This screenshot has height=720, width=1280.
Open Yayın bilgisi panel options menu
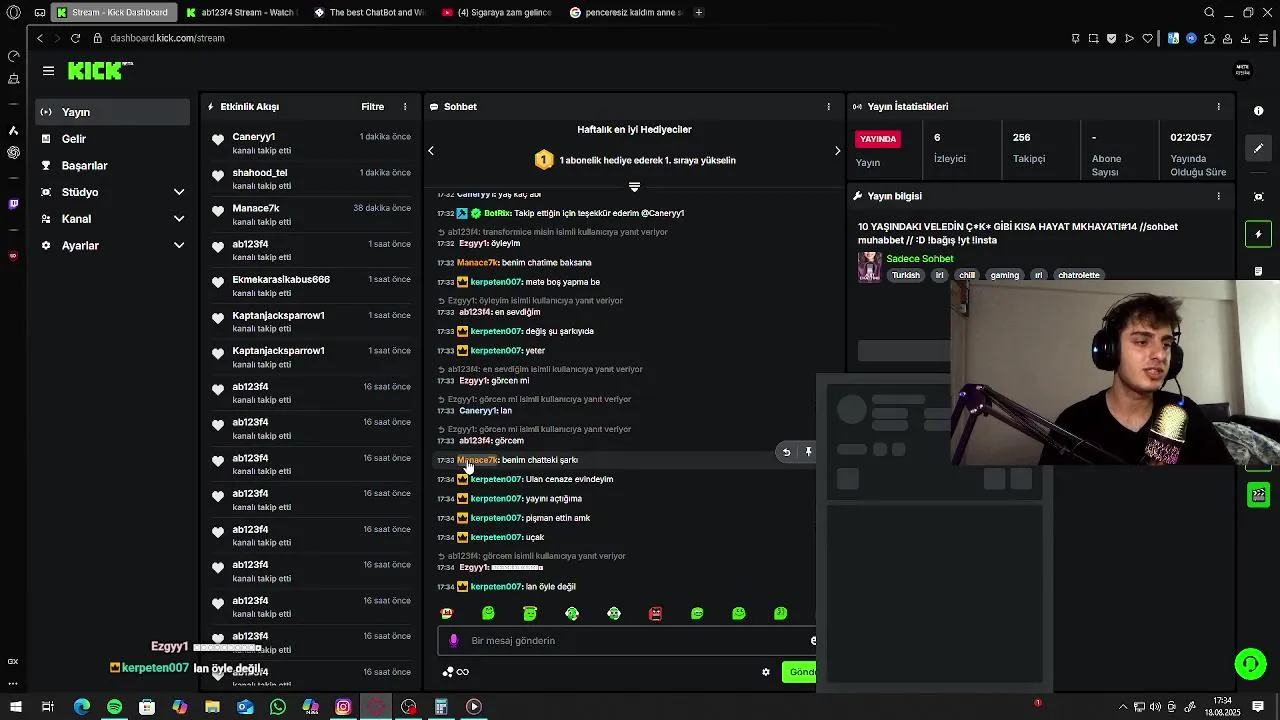(x=1218, y=196)
